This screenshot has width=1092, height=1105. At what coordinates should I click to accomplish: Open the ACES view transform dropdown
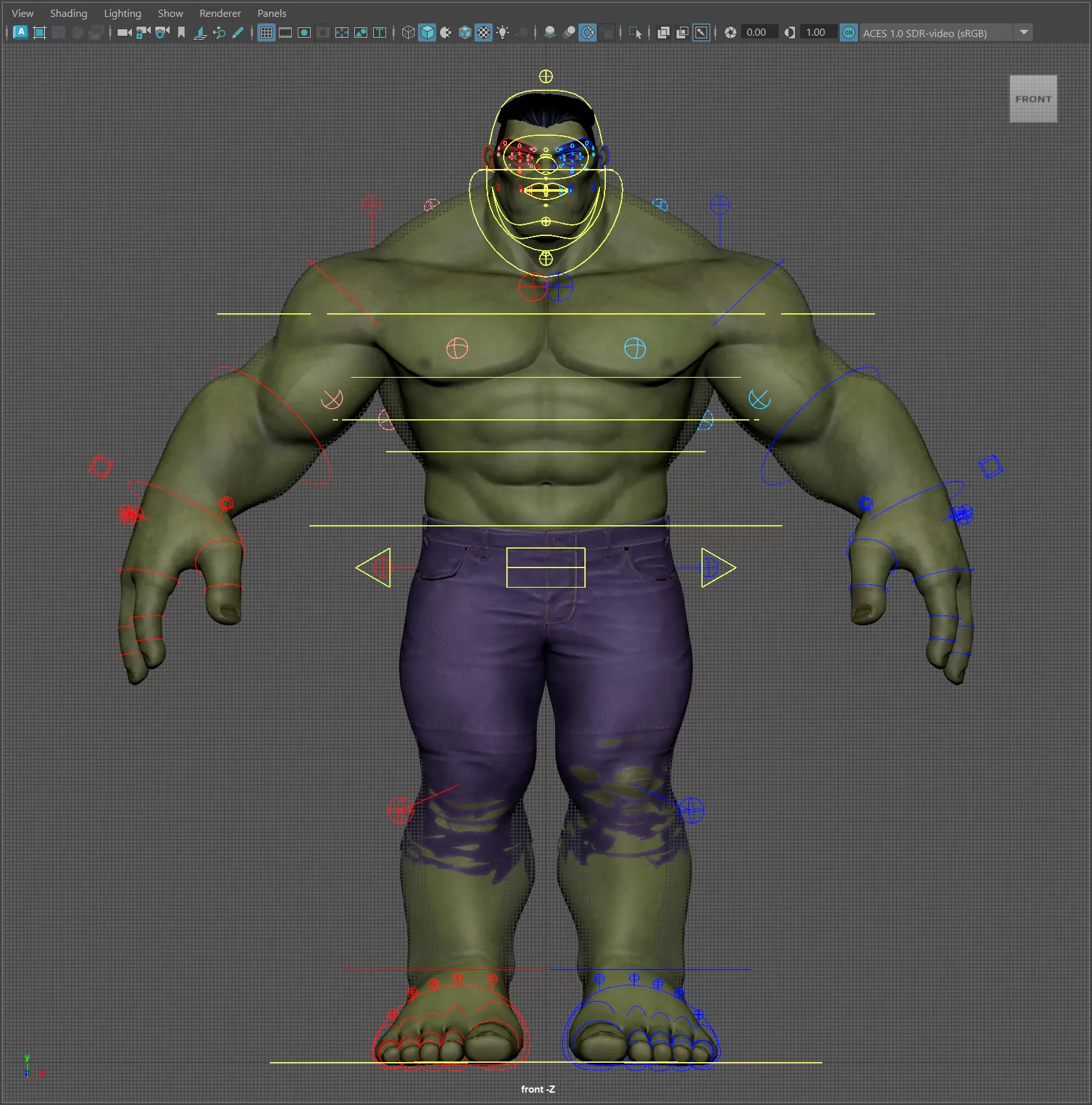pyautogui.click(x=1024, y=32)
